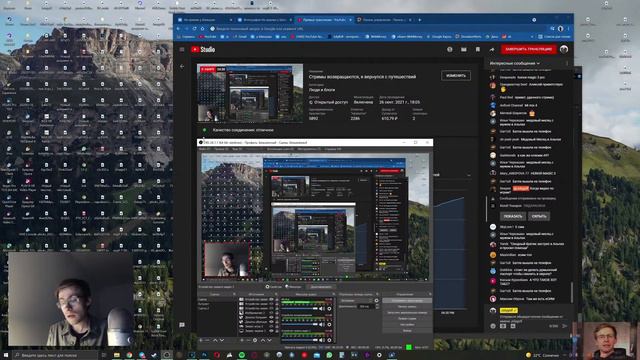Viewport: 640px width, 360px height.
Task: Expand the Интересные сообщения chat dropdown
Action: click(x=515, y=63)
